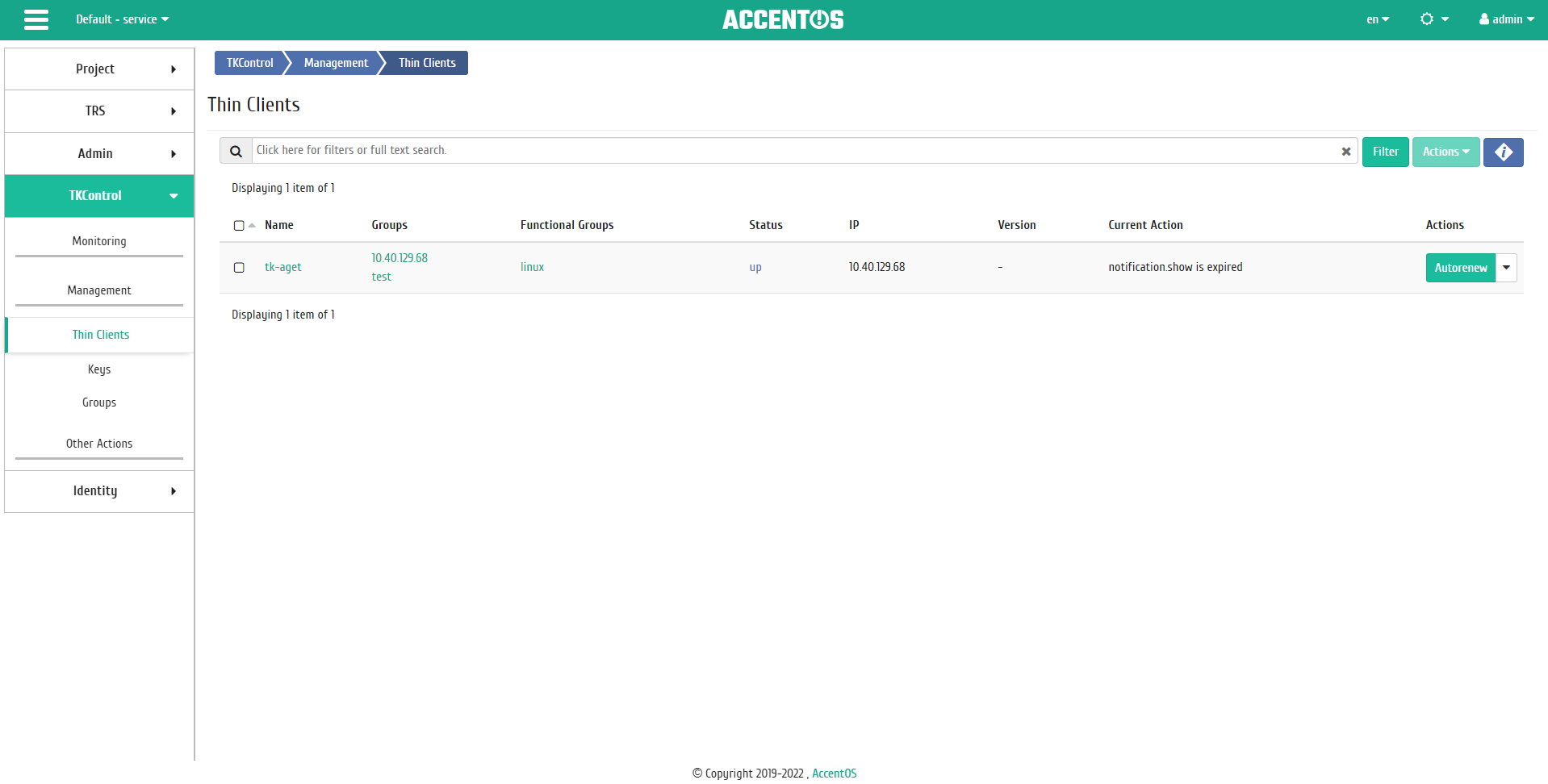Open the 10.40.129.68 group link

tap(400, 258)
